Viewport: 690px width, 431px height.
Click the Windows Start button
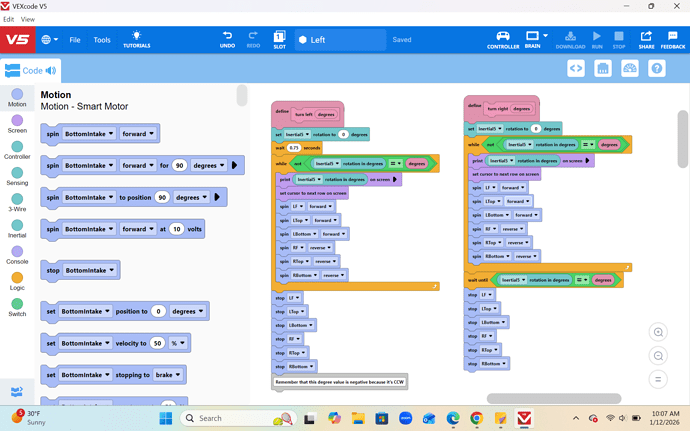(x=166, y=418)
